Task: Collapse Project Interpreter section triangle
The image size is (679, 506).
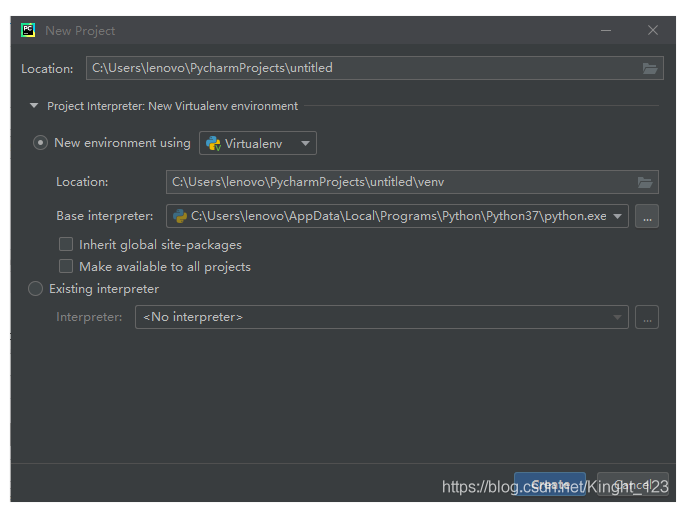Action: coord(34,106)
